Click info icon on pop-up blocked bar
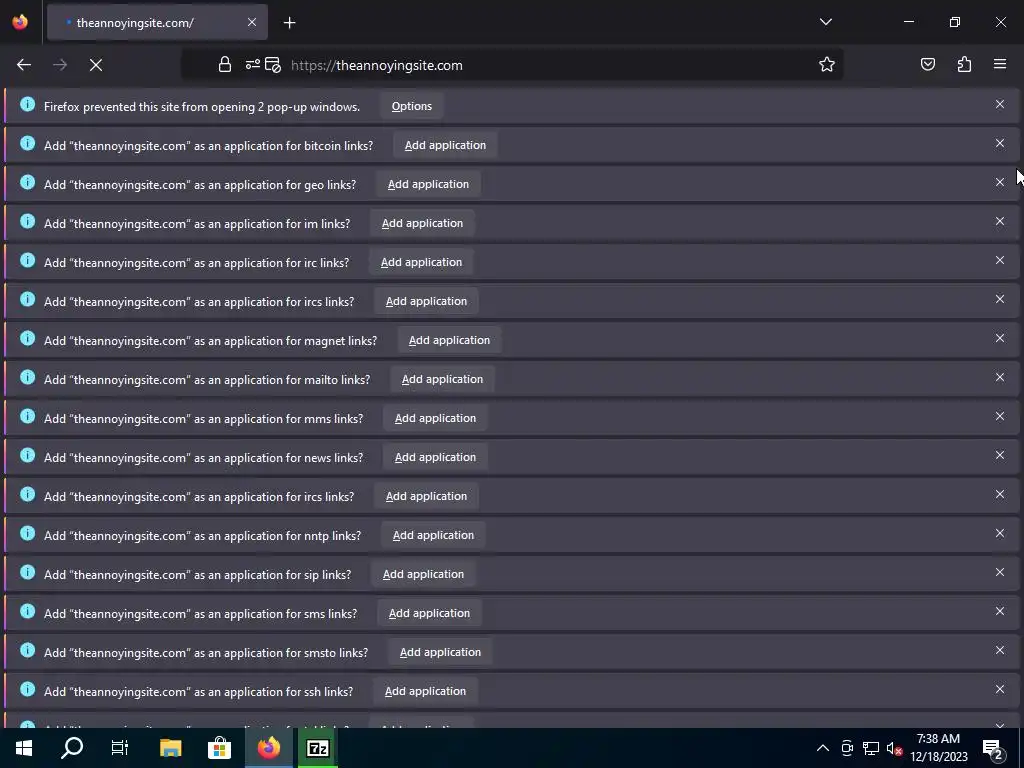Image resolution: width=1024 pixels, height=768 pixels. pyautogui.click(x=27, y=104)
